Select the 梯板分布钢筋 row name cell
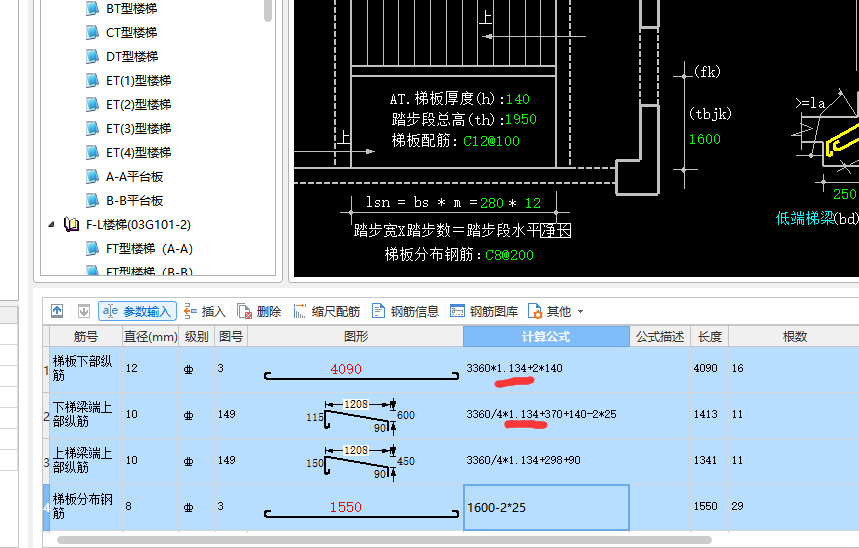The width and height of the screenshot is (859, 548). (x=86, y=507)
